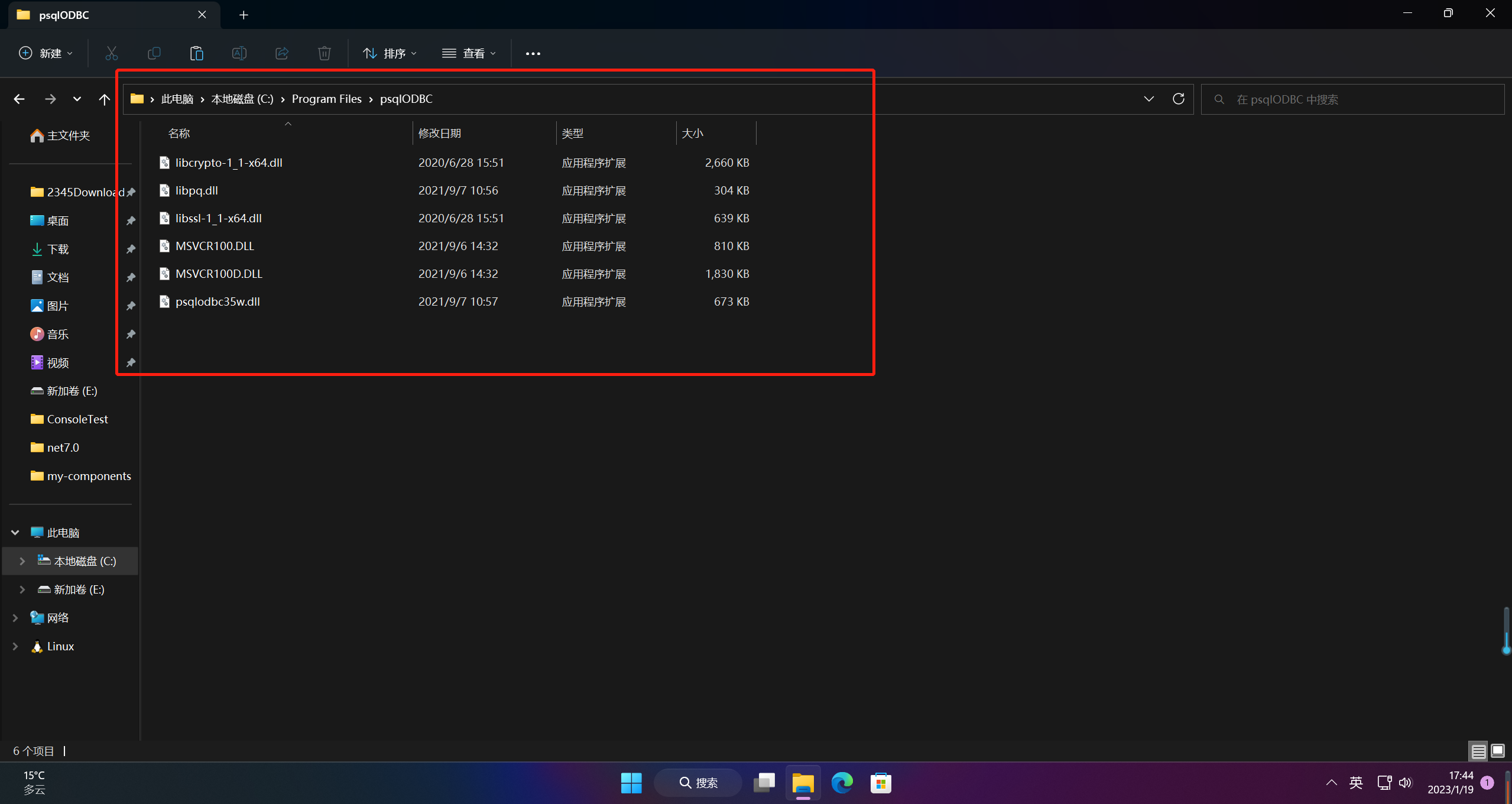Expand 本地磁盘 (C:) tree node
The height and width of the screenshot is (804, 1512).
click(x=22, y=561)
